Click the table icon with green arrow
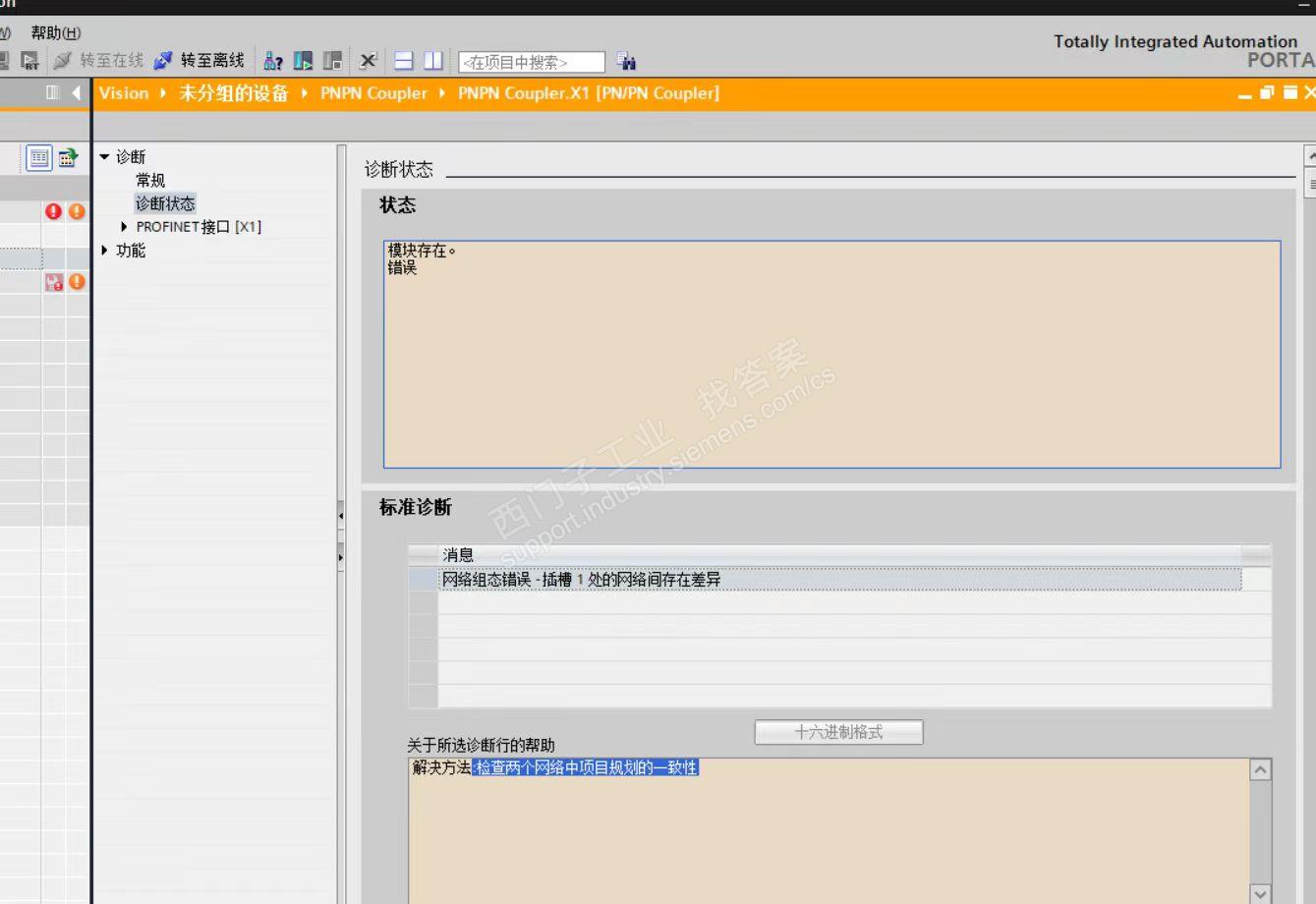This screenshot has height=904, width=1316. (68, 157)
